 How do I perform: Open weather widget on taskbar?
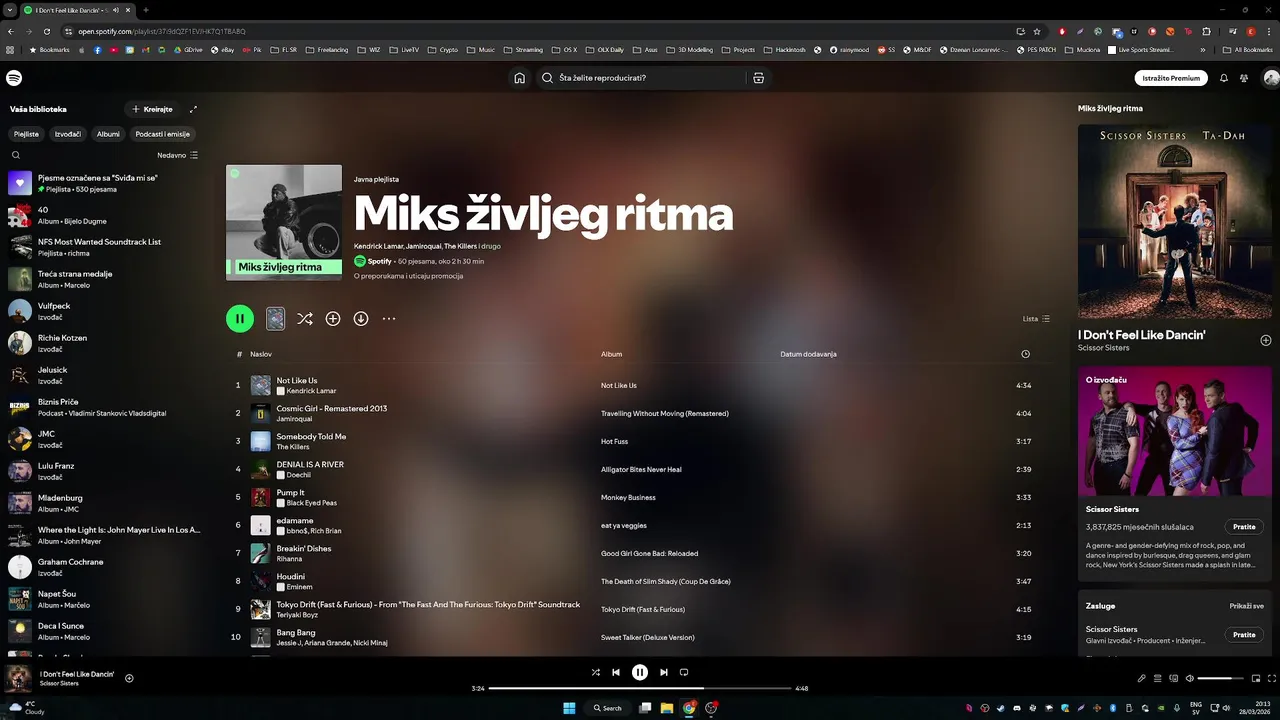click(28, 708)
